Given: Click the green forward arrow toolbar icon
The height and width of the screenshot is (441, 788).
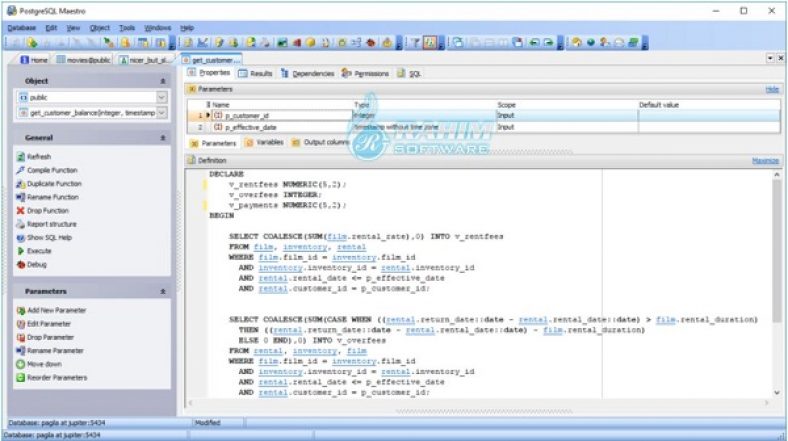Looking at the screenshot, I should coord(548,43).
